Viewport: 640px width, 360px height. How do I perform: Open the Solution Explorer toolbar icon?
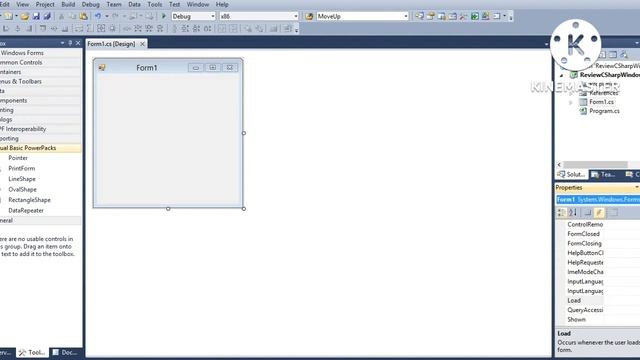click(x=419, y=16)
